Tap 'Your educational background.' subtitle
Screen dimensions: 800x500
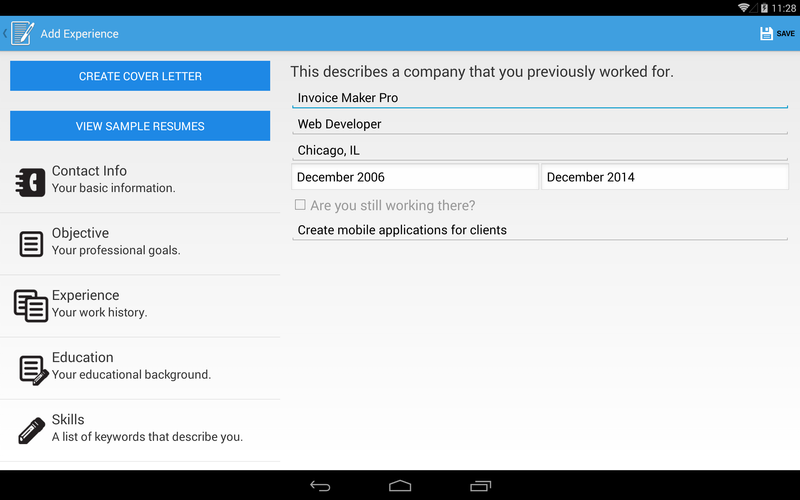point(131,374)
